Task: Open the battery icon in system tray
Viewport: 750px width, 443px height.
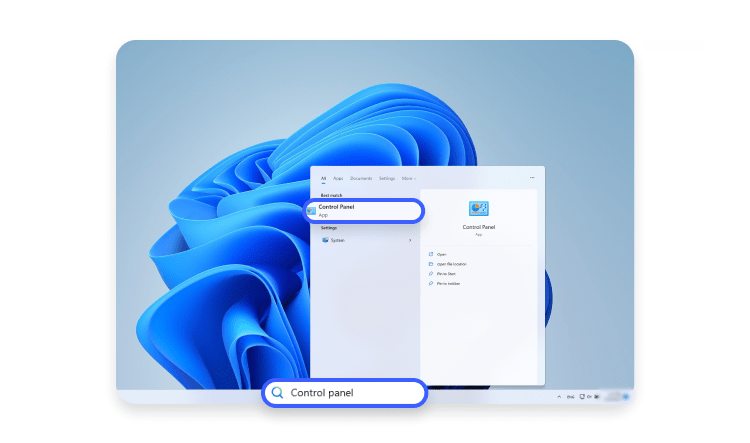Action: 596,397
